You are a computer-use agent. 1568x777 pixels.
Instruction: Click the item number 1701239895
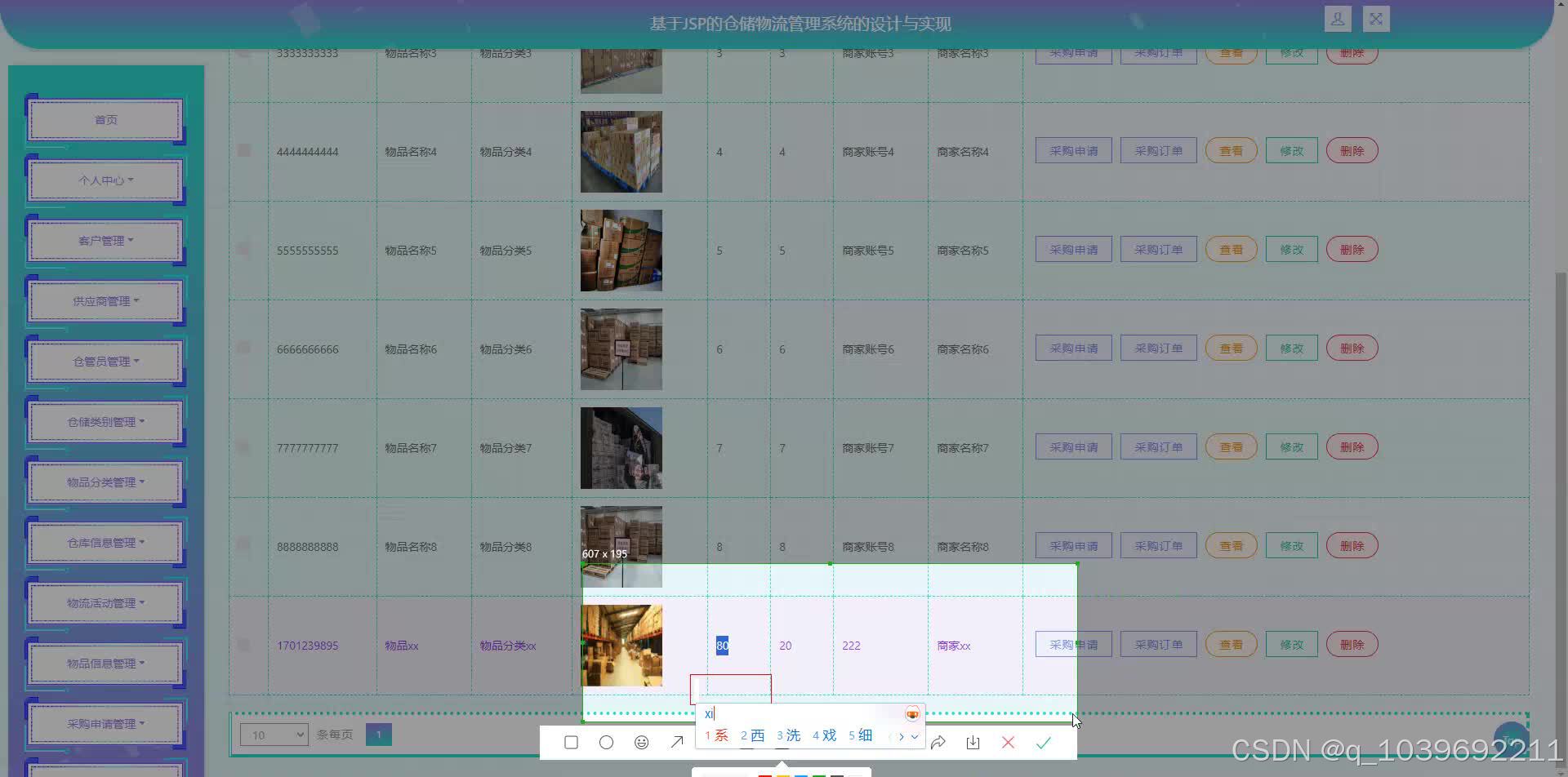click(307, 646)
